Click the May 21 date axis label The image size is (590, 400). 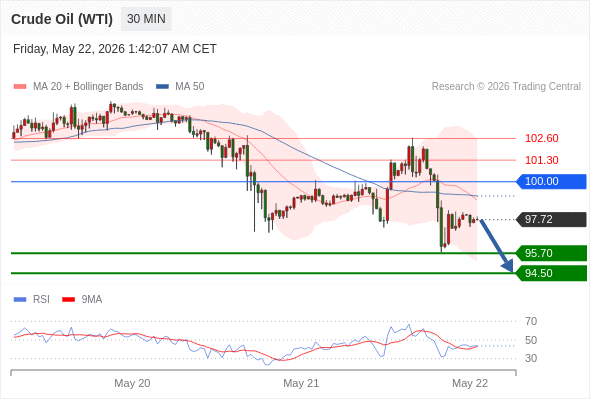pyautogui.click(x=301, y=383)
